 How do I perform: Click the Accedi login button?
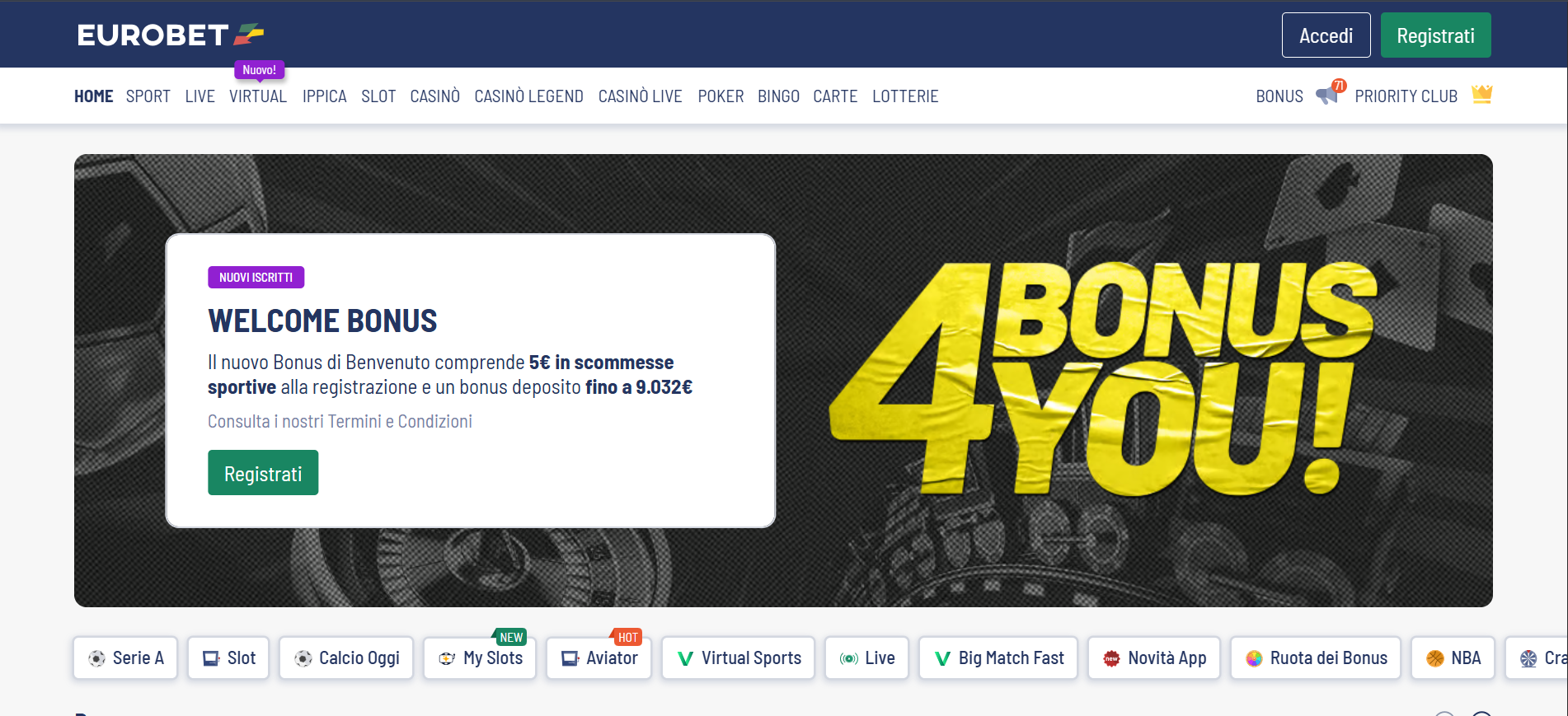1326,35
